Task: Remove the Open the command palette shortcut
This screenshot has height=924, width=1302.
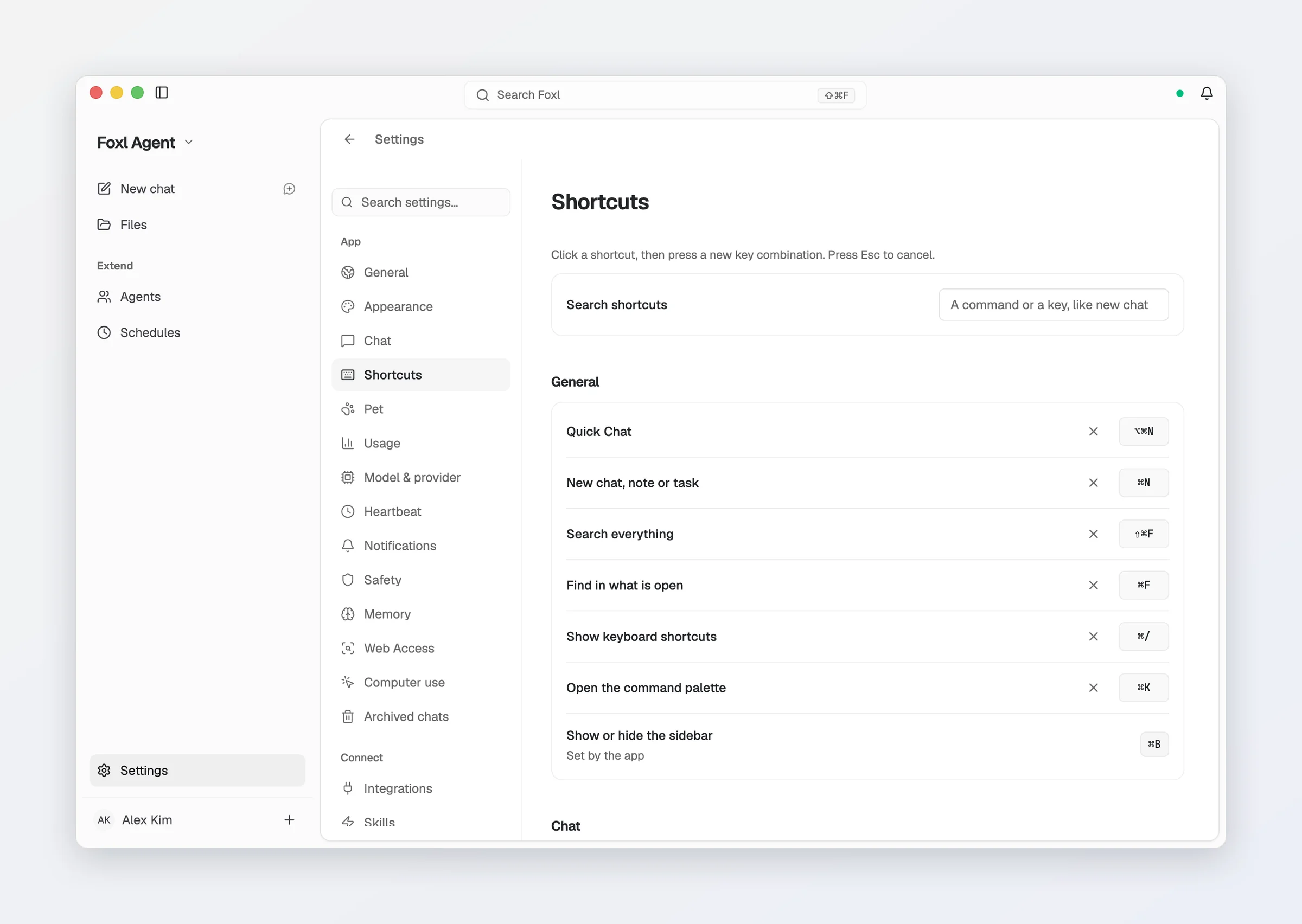Action: (x=1093, y=688)
